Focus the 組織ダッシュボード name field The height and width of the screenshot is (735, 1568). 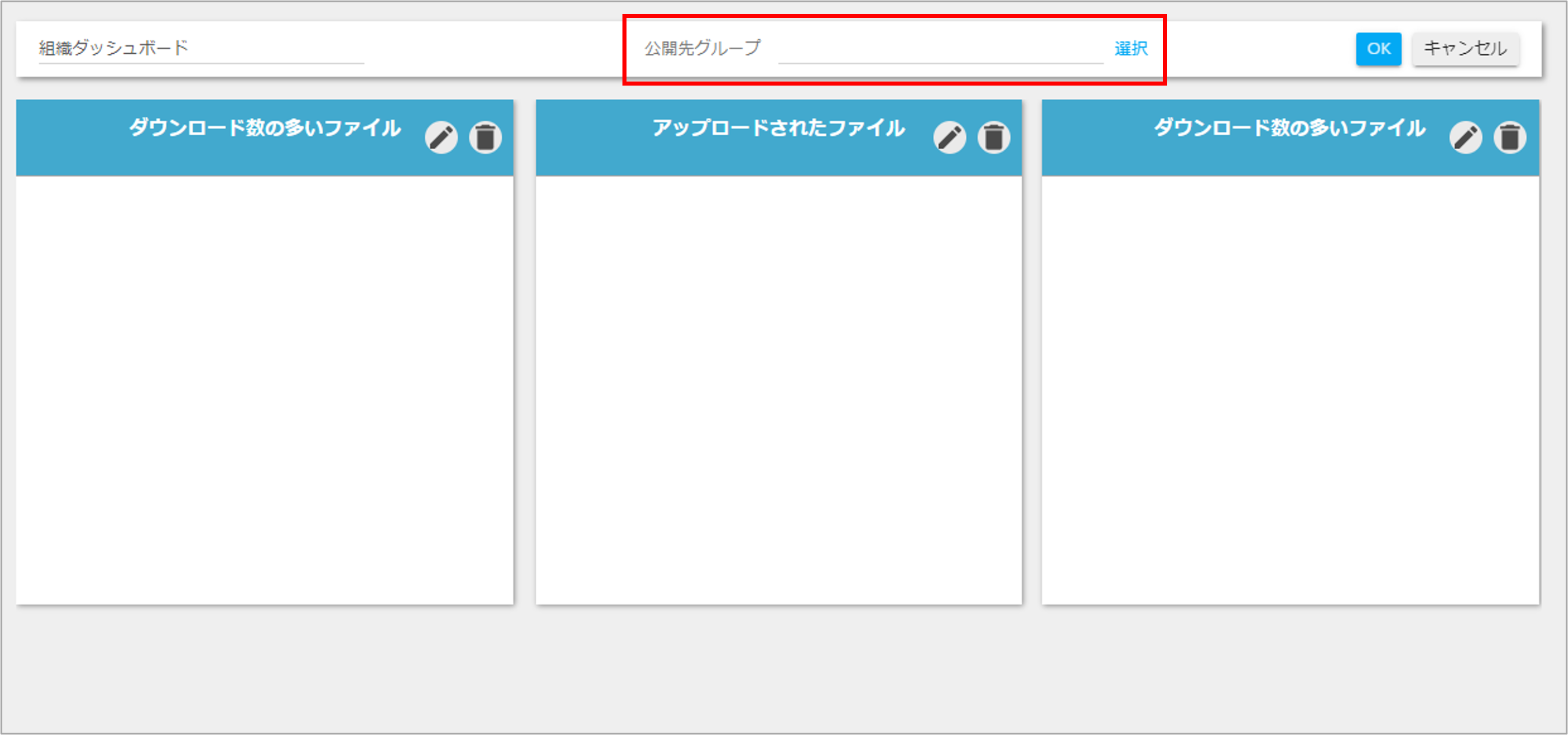tap(202, 49)
